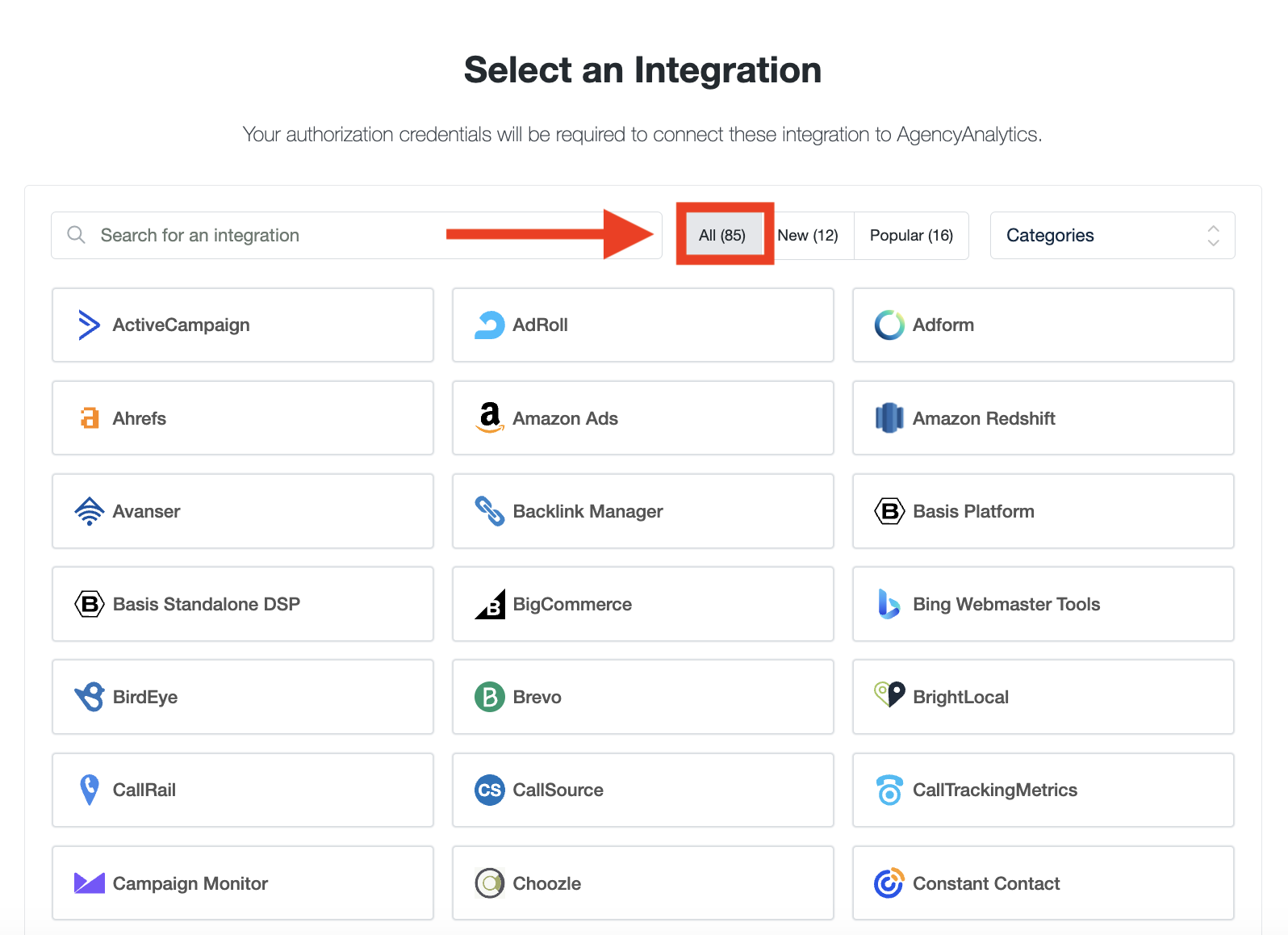Click the Brevo green circle icon
The image size is (1288, 935).
pos(490,697)
